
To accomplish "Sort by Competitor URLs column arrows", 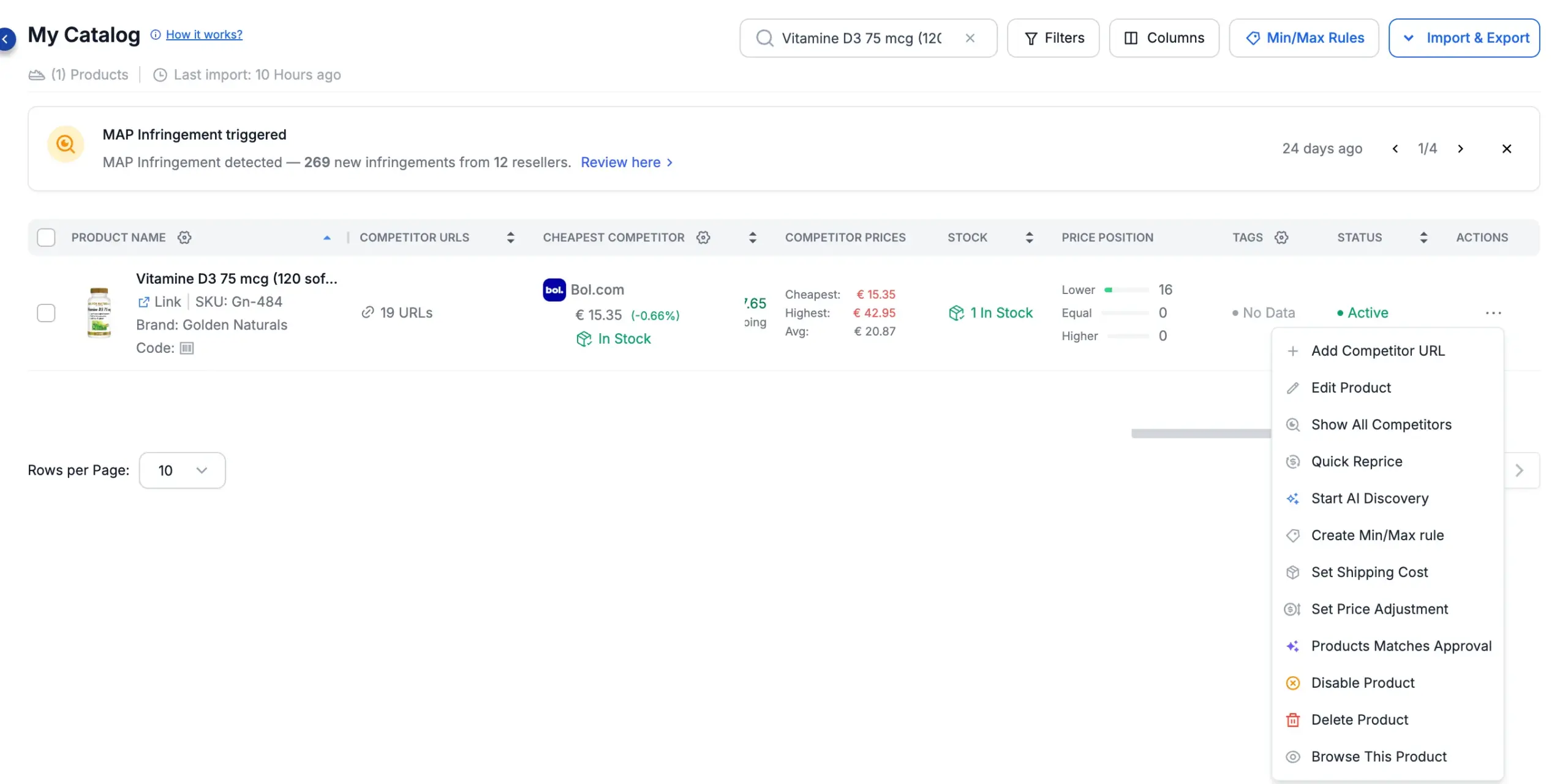I will (510, 237).
